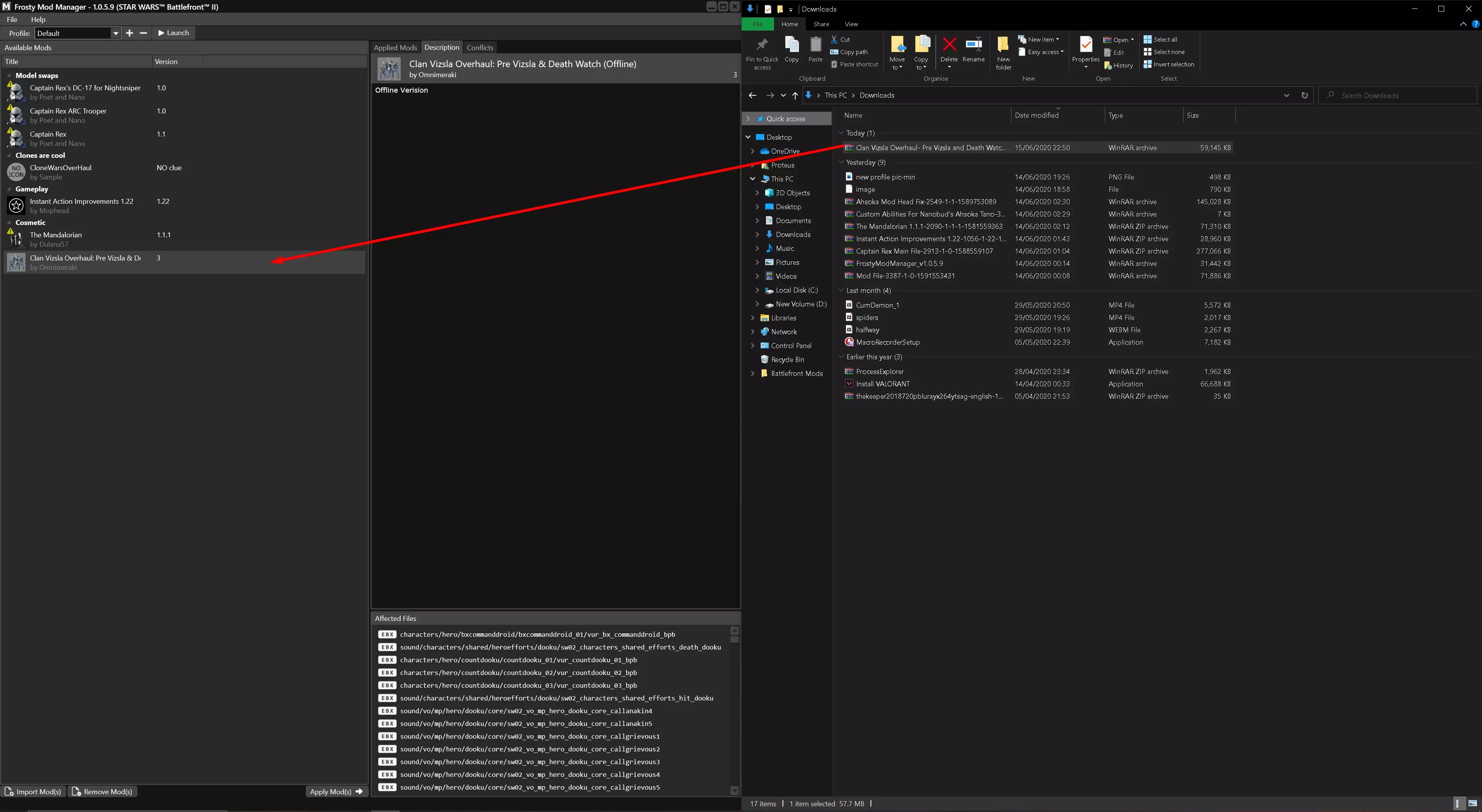Click the New folder icon

tap(1003, 44)
